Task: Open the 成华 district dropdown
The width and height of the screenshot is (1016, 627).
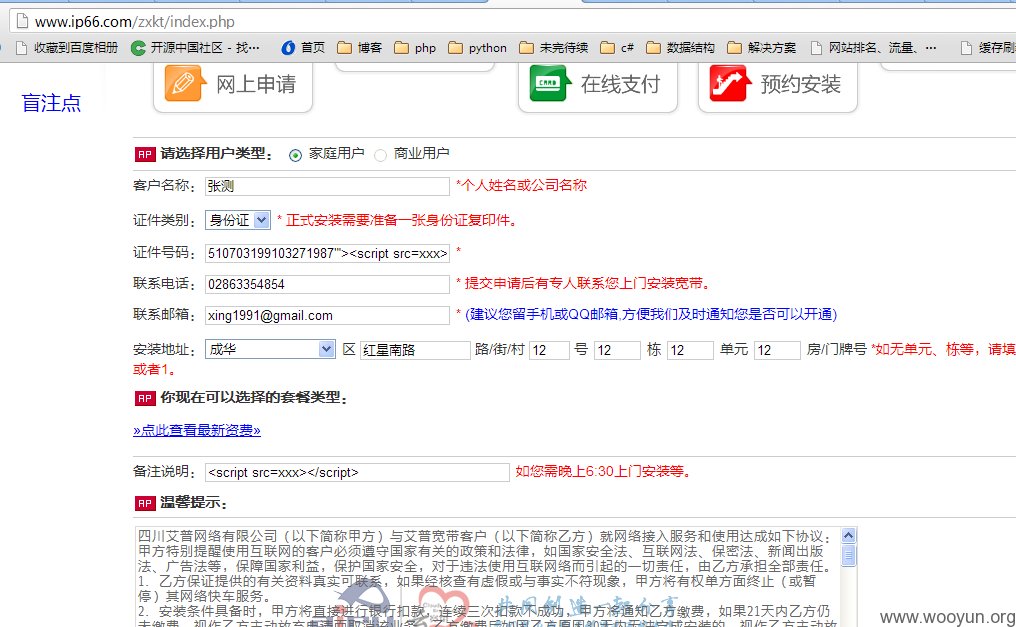Action: click(x=270, y=349)
